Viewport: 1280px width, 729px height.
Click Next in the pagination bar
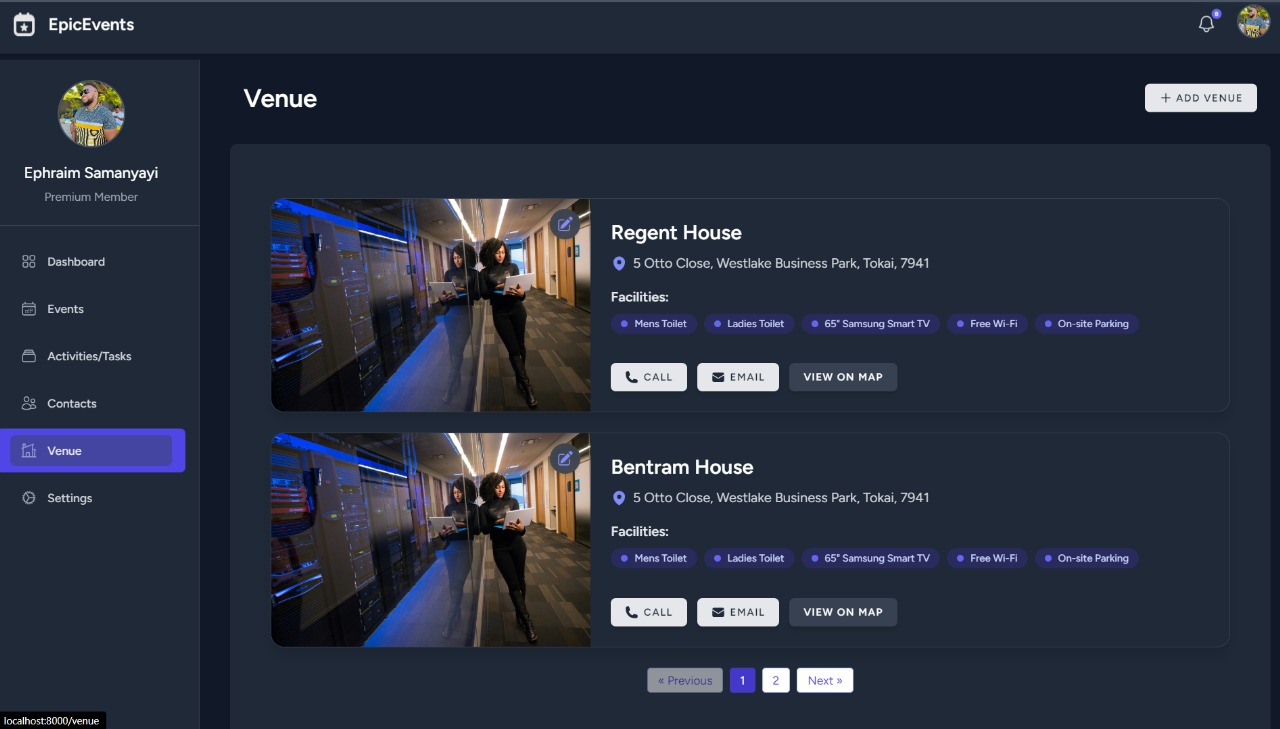(x=824, y=680)
